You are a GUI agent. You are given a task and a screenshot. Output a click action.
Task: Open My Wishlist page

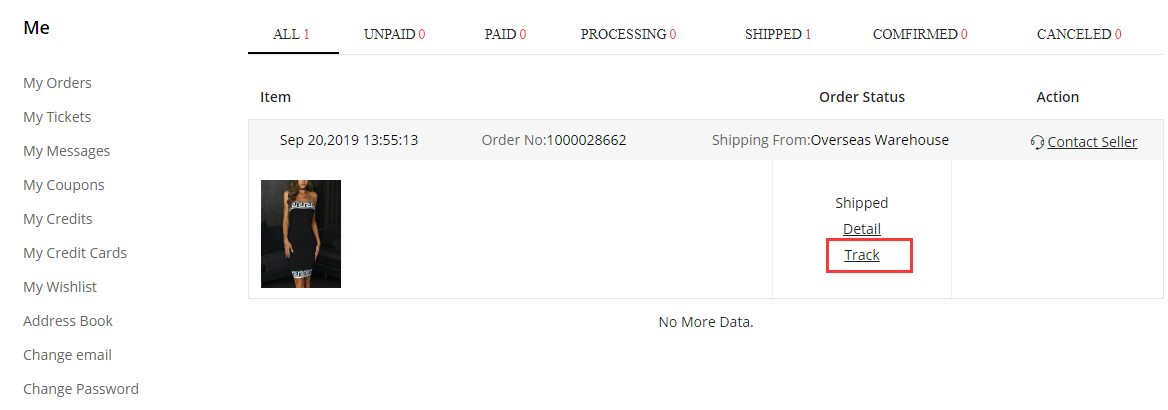60,287
